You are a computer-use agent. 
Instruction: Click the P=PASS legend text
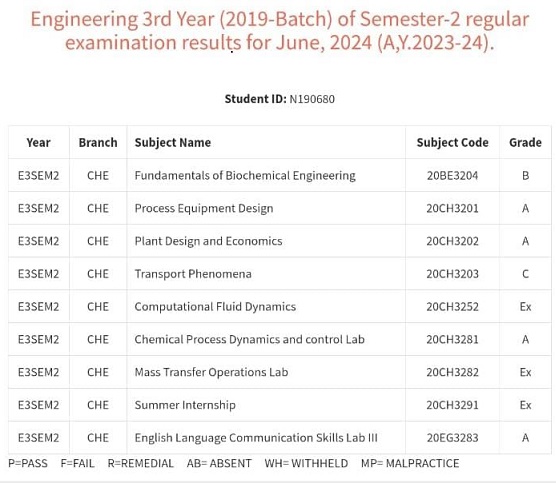click(x=28, y=463)
